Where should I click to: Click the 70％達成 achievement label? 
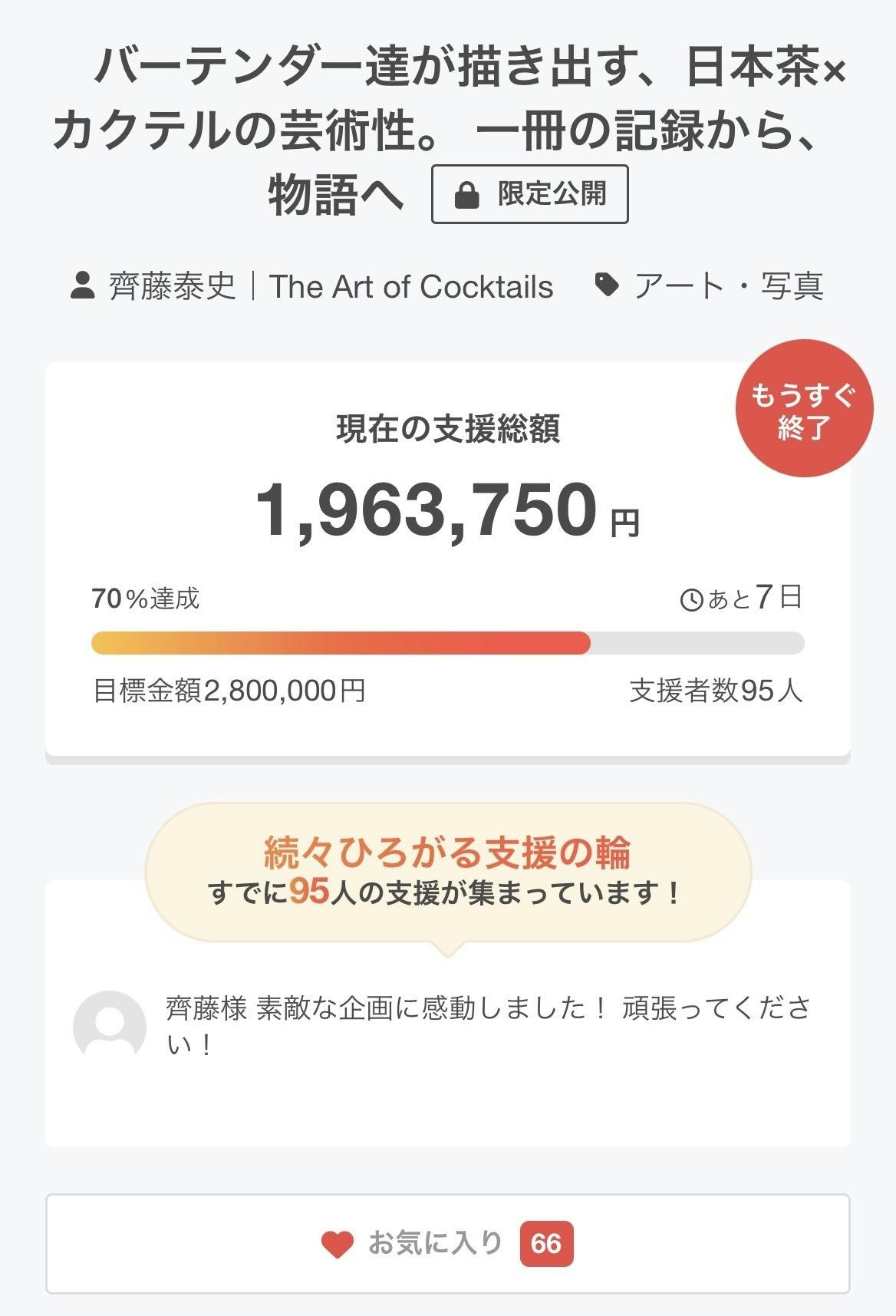click(146, 599)
